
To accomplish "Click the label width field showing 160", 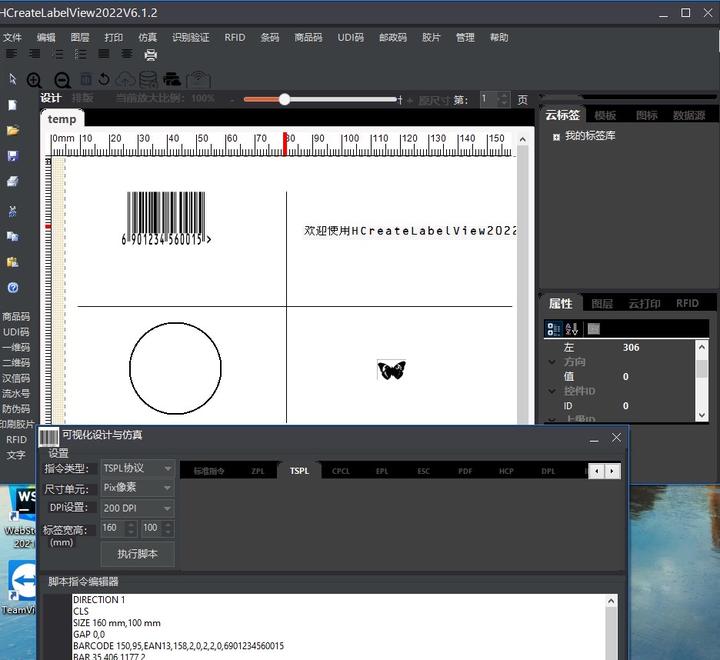I will point(110,528).
